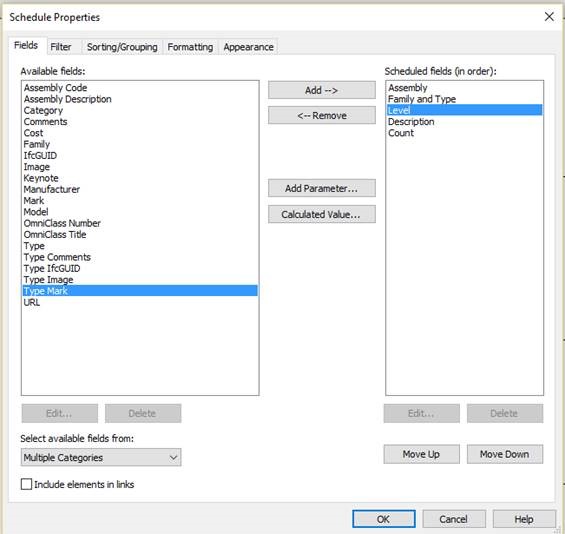565x534 pixels.
Task: Open the Add Parameter dialog
Action: pyautogui.click(x=321, y=188)
